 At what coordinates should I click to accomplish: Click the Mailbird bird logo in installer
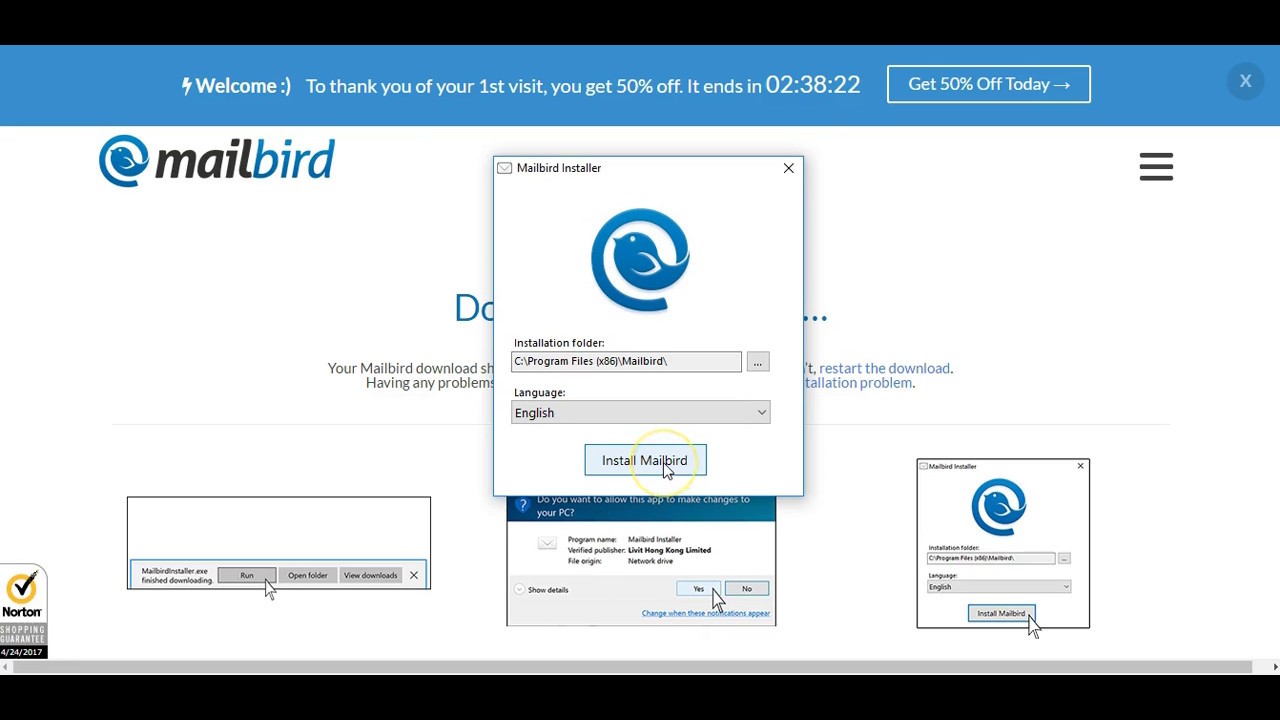click(640, 260)
